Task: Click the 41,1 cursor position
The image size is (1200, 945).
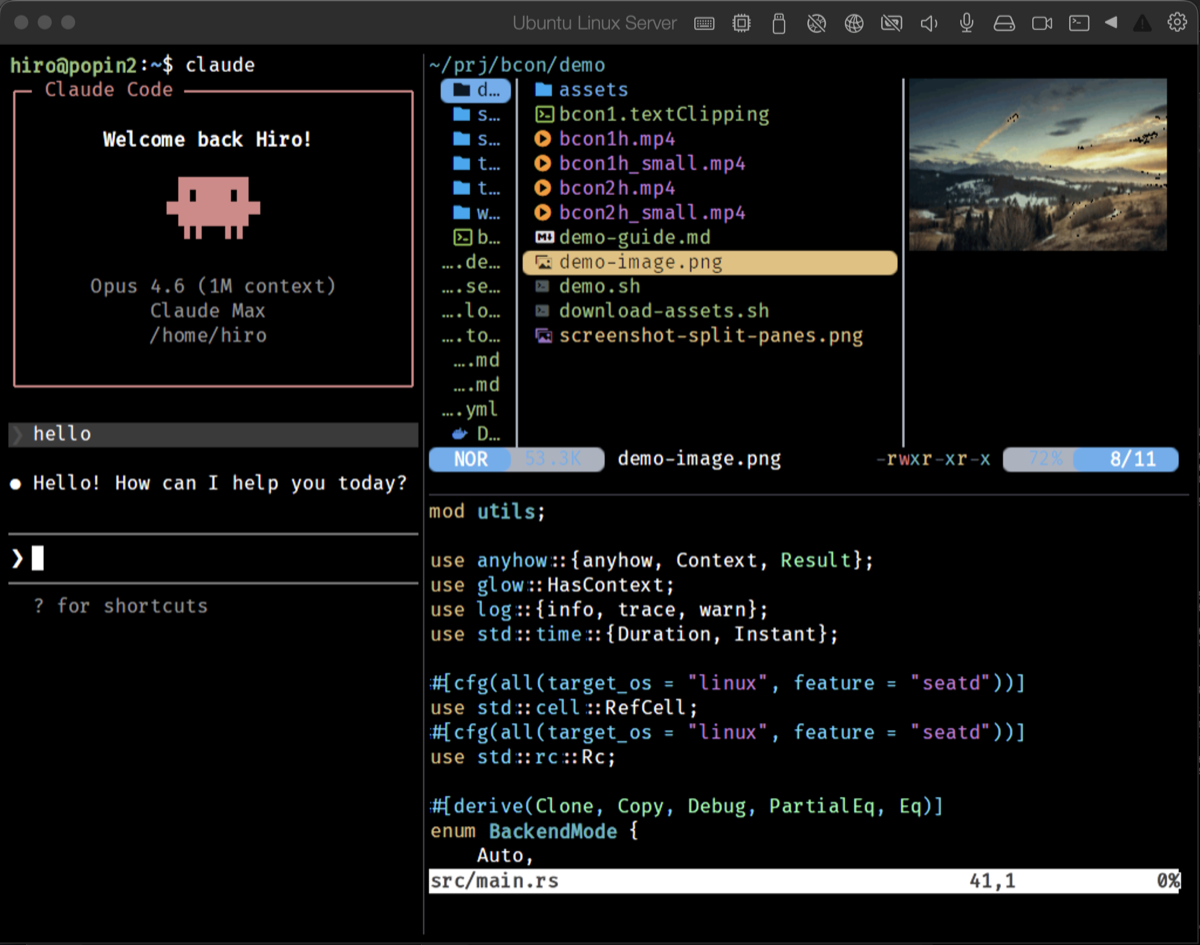Action: 992,881
